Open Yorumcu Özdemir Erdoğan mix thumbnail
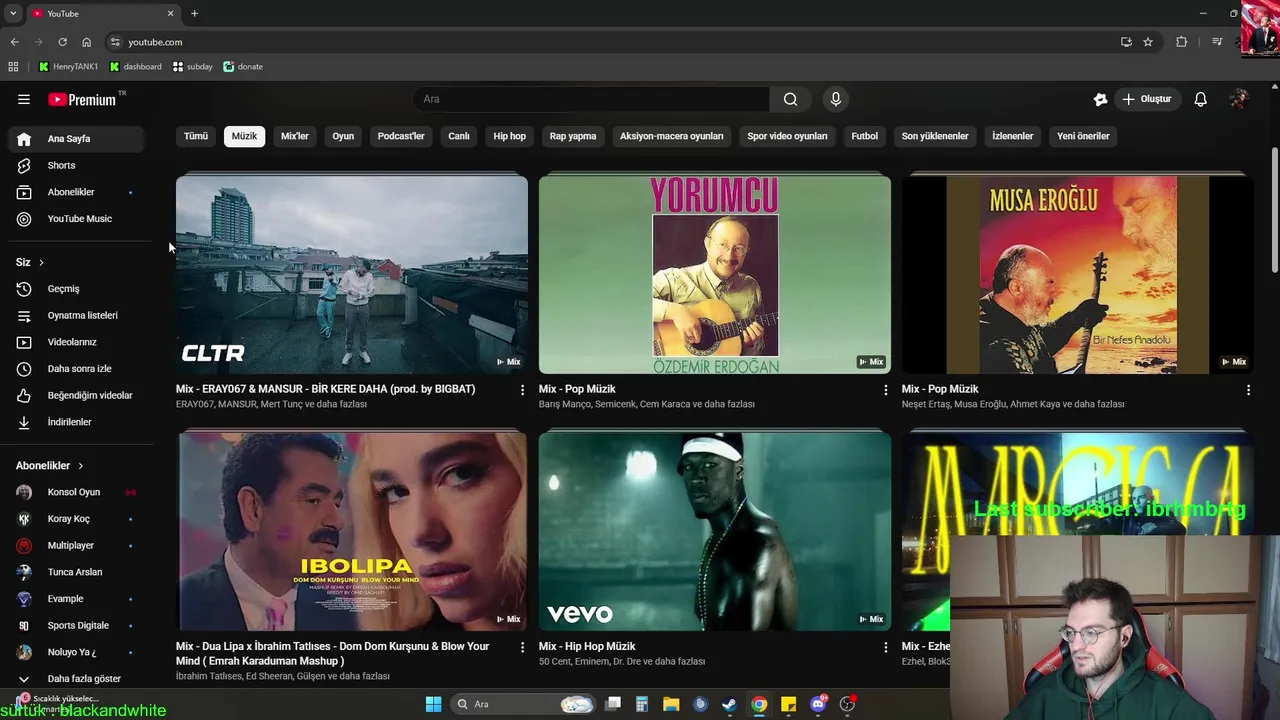The height and width of the screenshot is (720, 1280). tap(715, 275)
